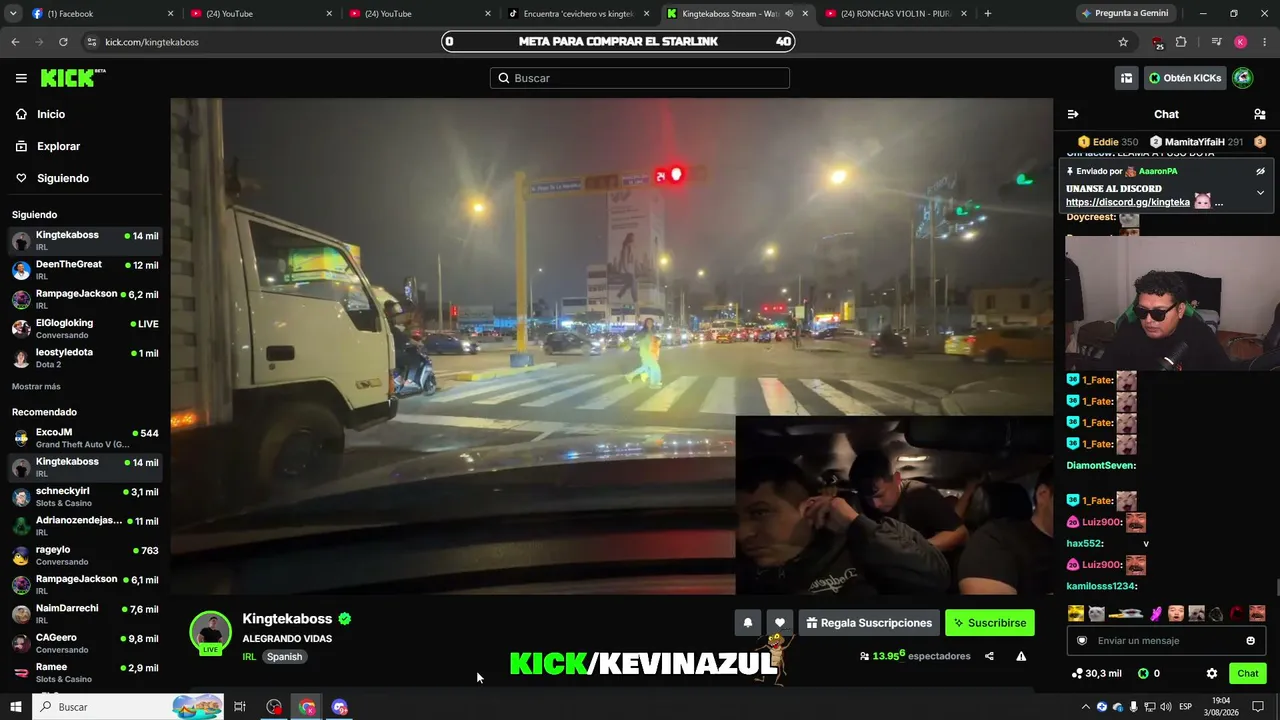Click the green Suscribirse button
Image resolution: width=1280 pixels, height=720 pixels.
[990, 623]
